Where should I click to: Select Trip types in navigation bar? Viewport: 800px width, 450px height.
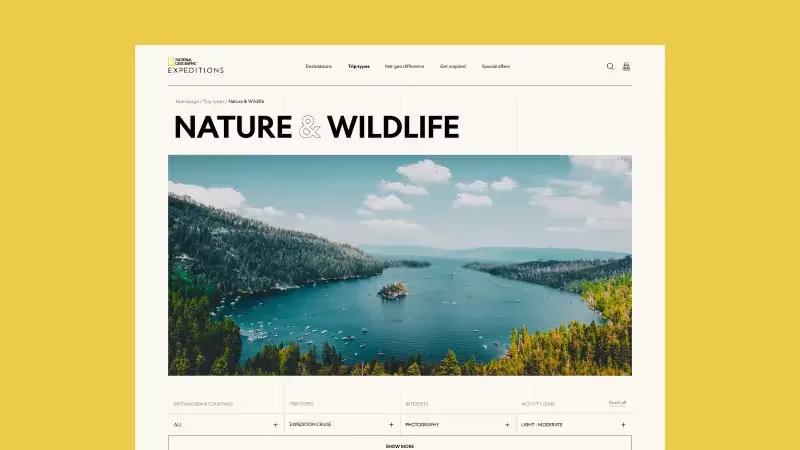(x=359, y=66)
